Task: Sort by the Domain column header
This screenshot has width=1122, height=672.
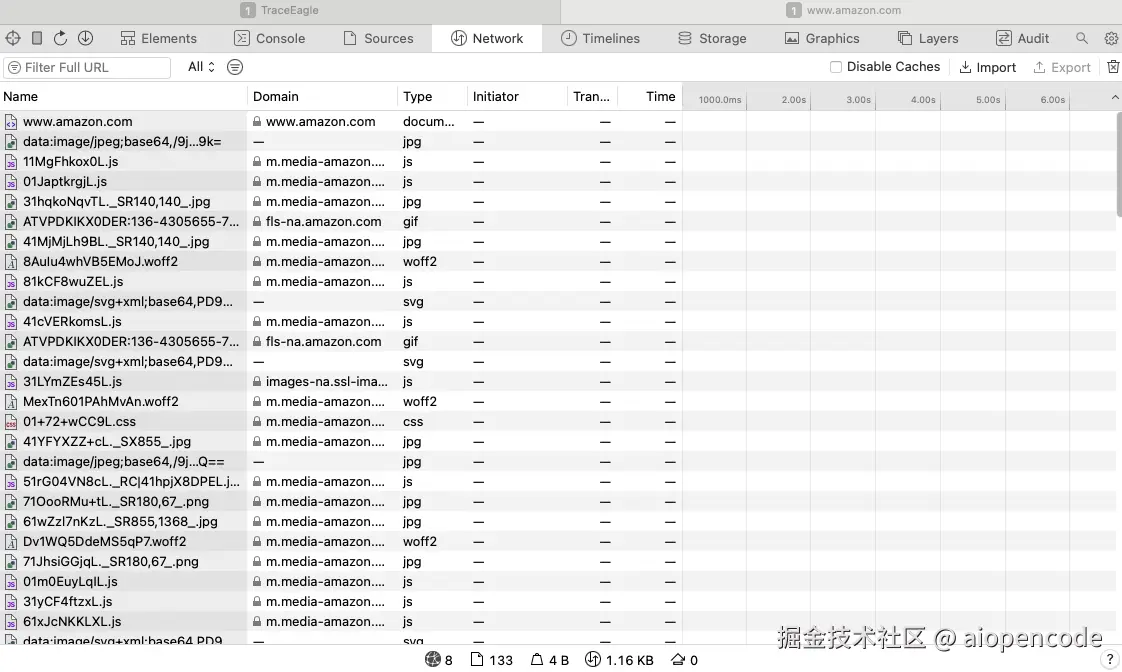Action: [x=322, y=97]
